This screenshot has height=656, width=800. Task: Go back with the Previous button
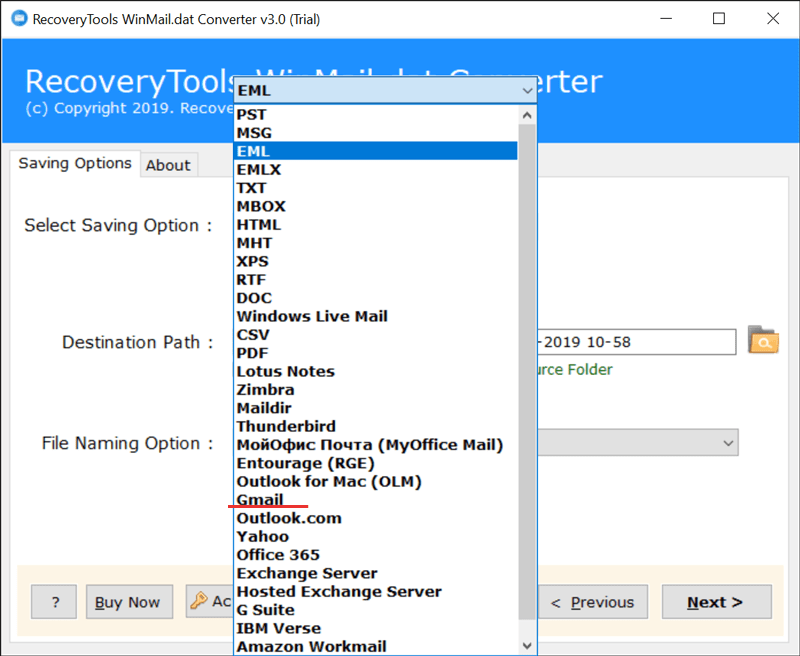(x=595, y=602)
